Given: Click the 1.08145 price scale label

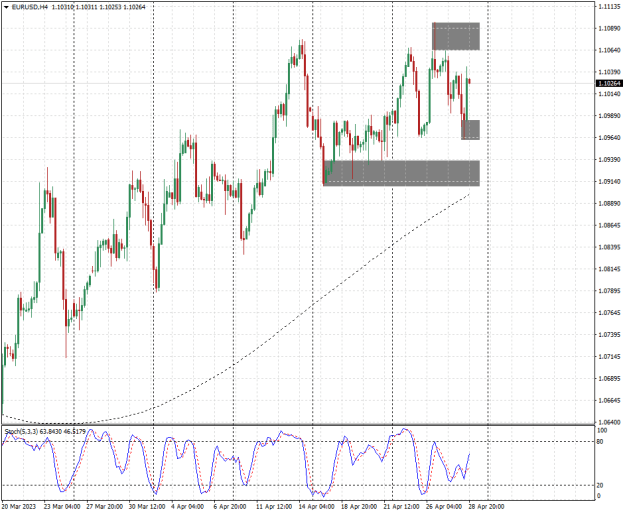Looking at the screenshot, I should [x=609, y=269].
